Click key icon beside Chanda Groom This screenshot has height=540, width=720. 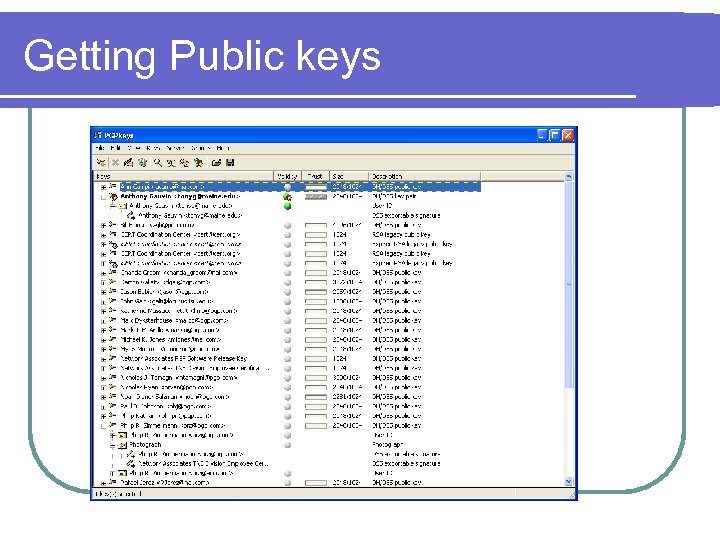[x=112, y=273]
